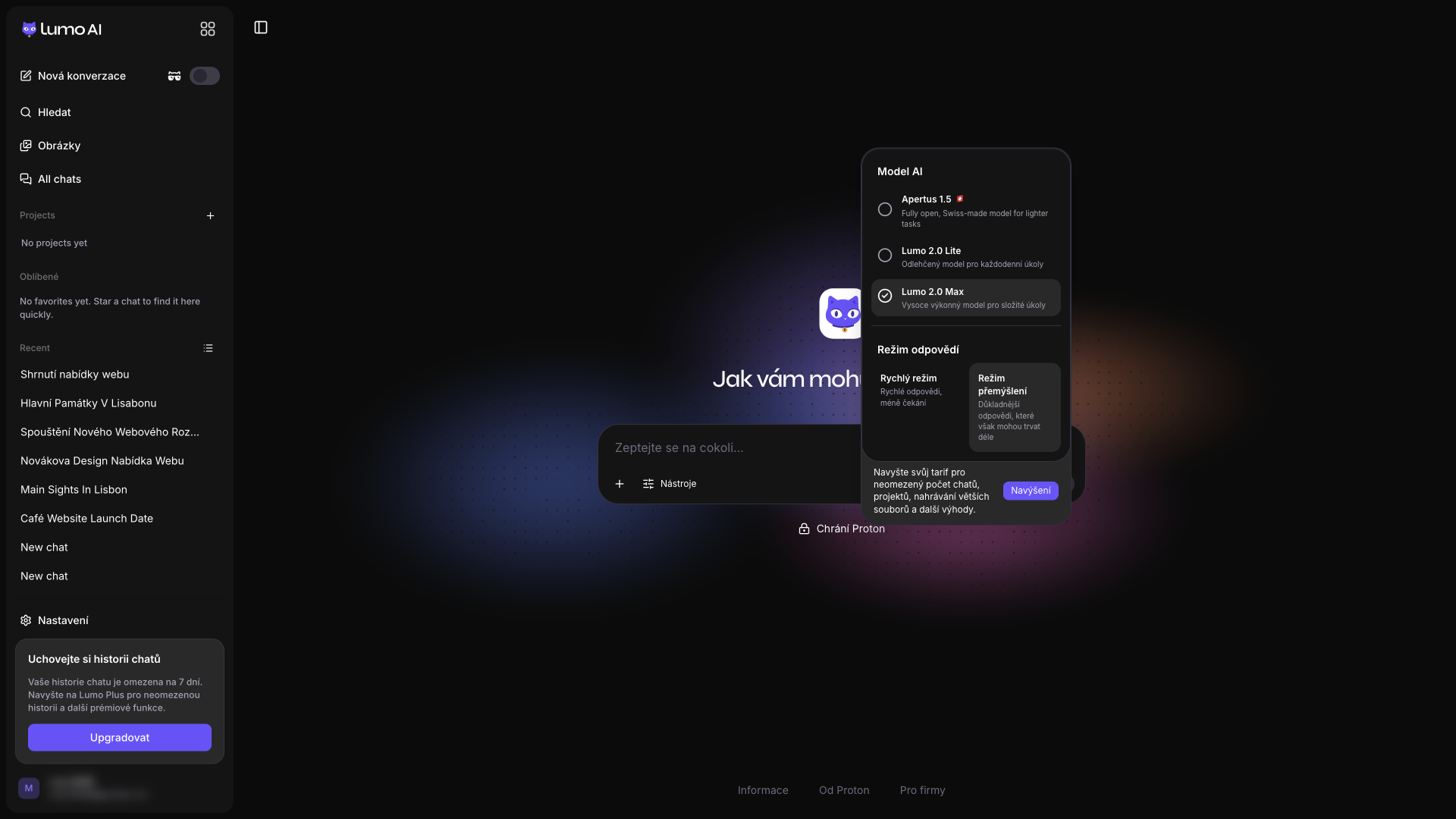Collapse sidebar using panel toggle icon

261,27
